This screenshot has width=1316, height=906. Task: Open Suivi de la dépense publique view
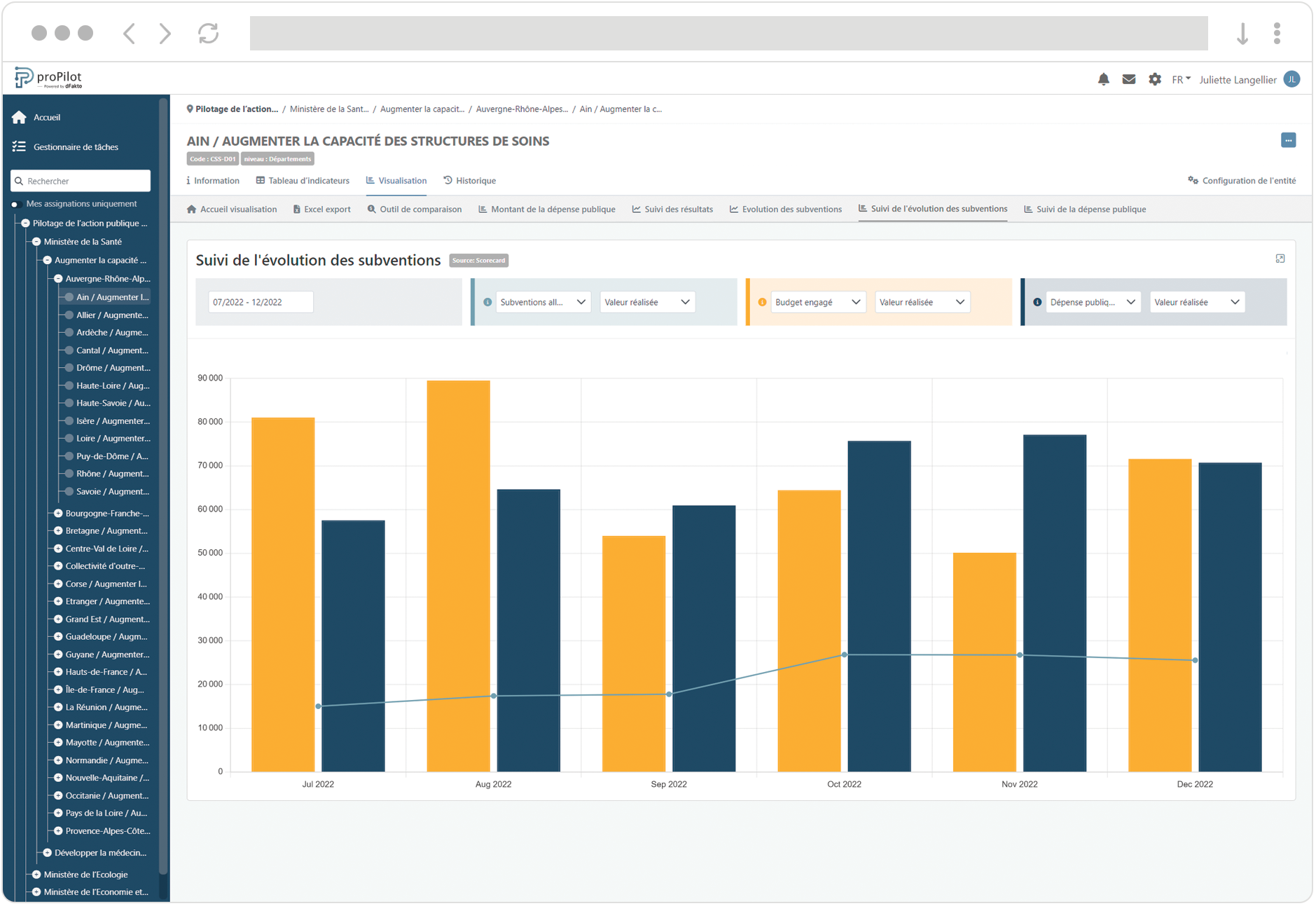(1085, 209)
